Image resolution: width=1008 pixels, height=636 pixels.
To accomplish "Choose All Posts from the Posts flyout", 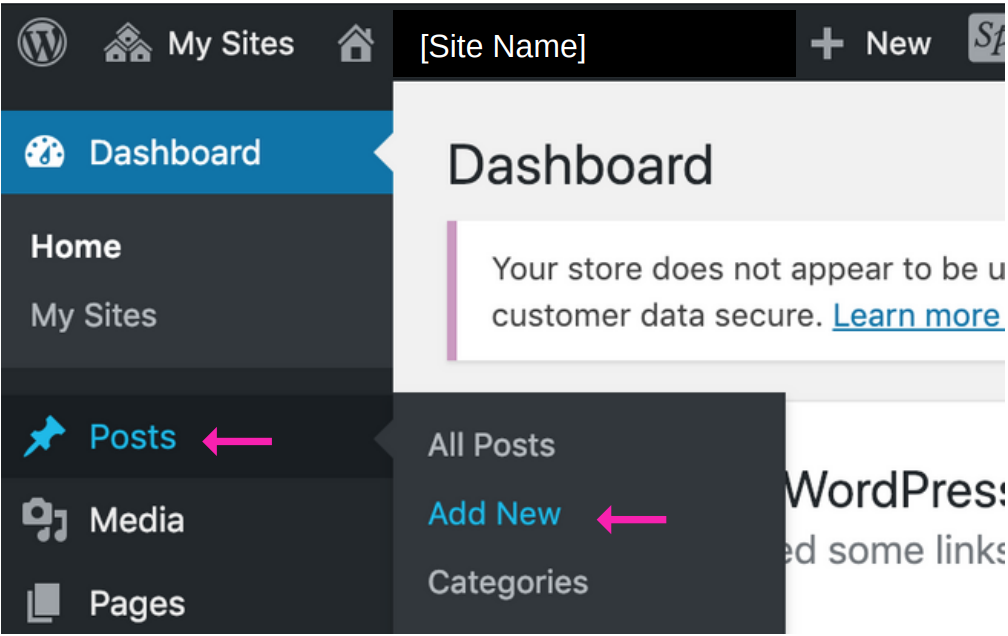I will click(x=491, y=446).
